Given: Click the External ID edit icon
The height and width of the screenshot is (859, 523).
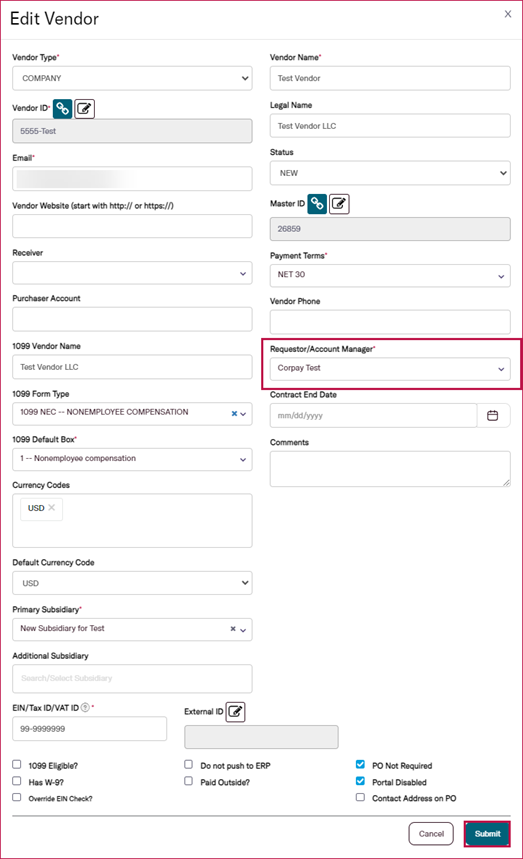Looking at the screenshot, I should pos(235,712).
